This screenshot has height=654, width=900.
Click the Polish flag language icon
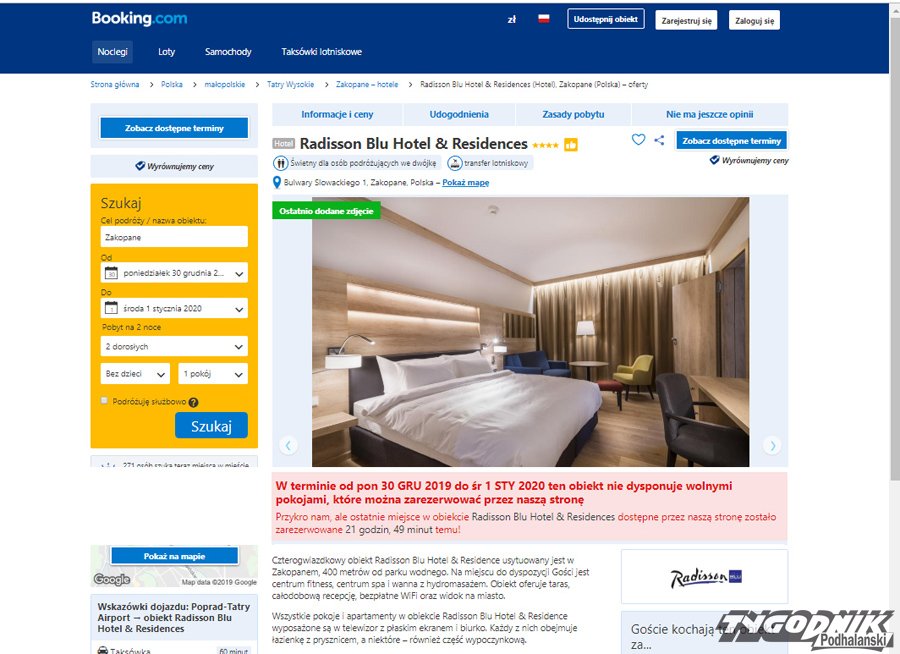click(x=544, y=19)
